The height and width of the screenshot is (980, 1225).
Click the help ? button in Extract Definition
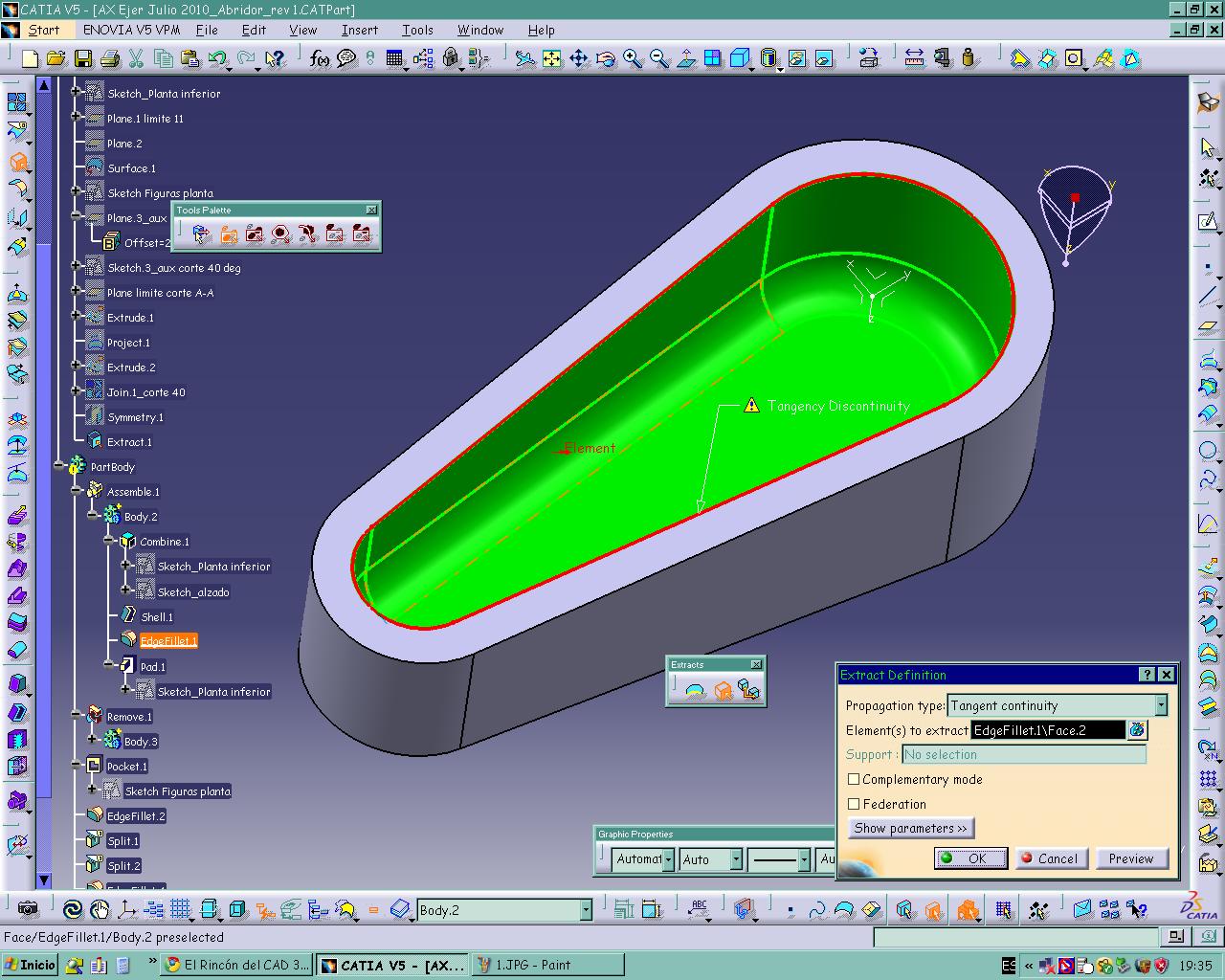pos(1148,675)
